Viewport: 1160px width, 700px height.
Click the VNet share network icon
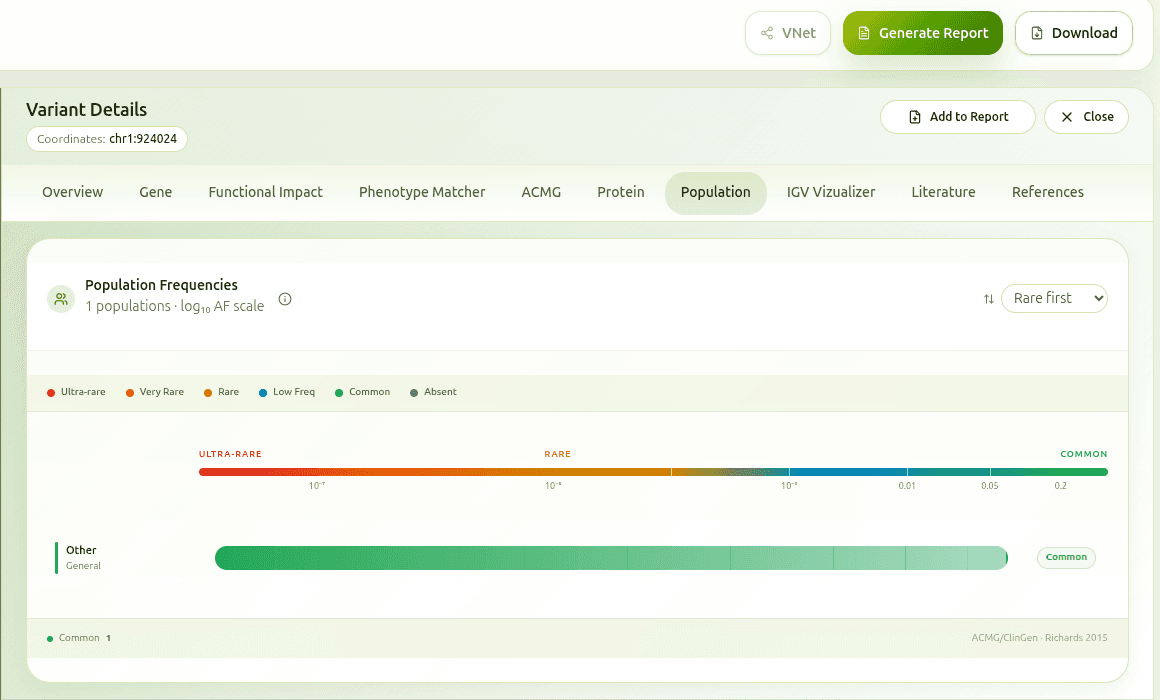[767, 33]
